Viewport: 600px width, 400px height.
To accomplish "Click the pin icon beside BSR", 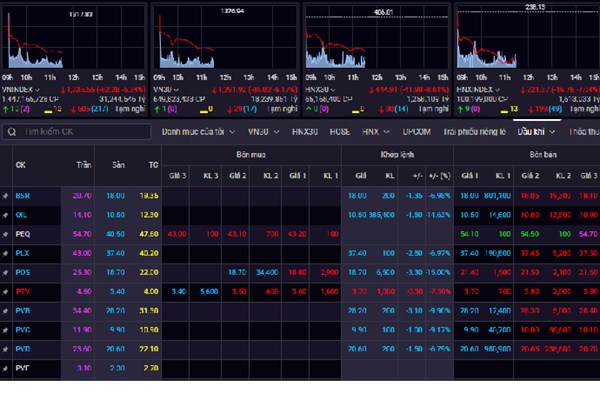I will [5, 196].
